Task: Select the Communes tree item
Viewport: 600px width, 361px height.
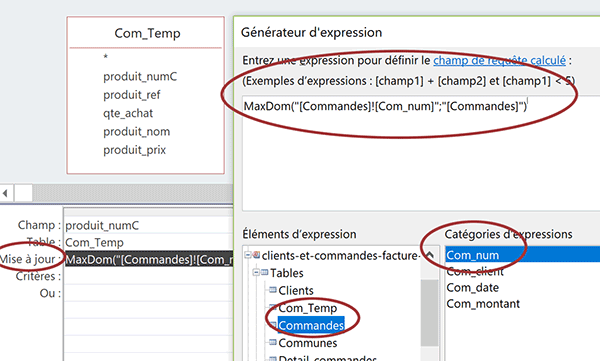Action: (308, 343)
